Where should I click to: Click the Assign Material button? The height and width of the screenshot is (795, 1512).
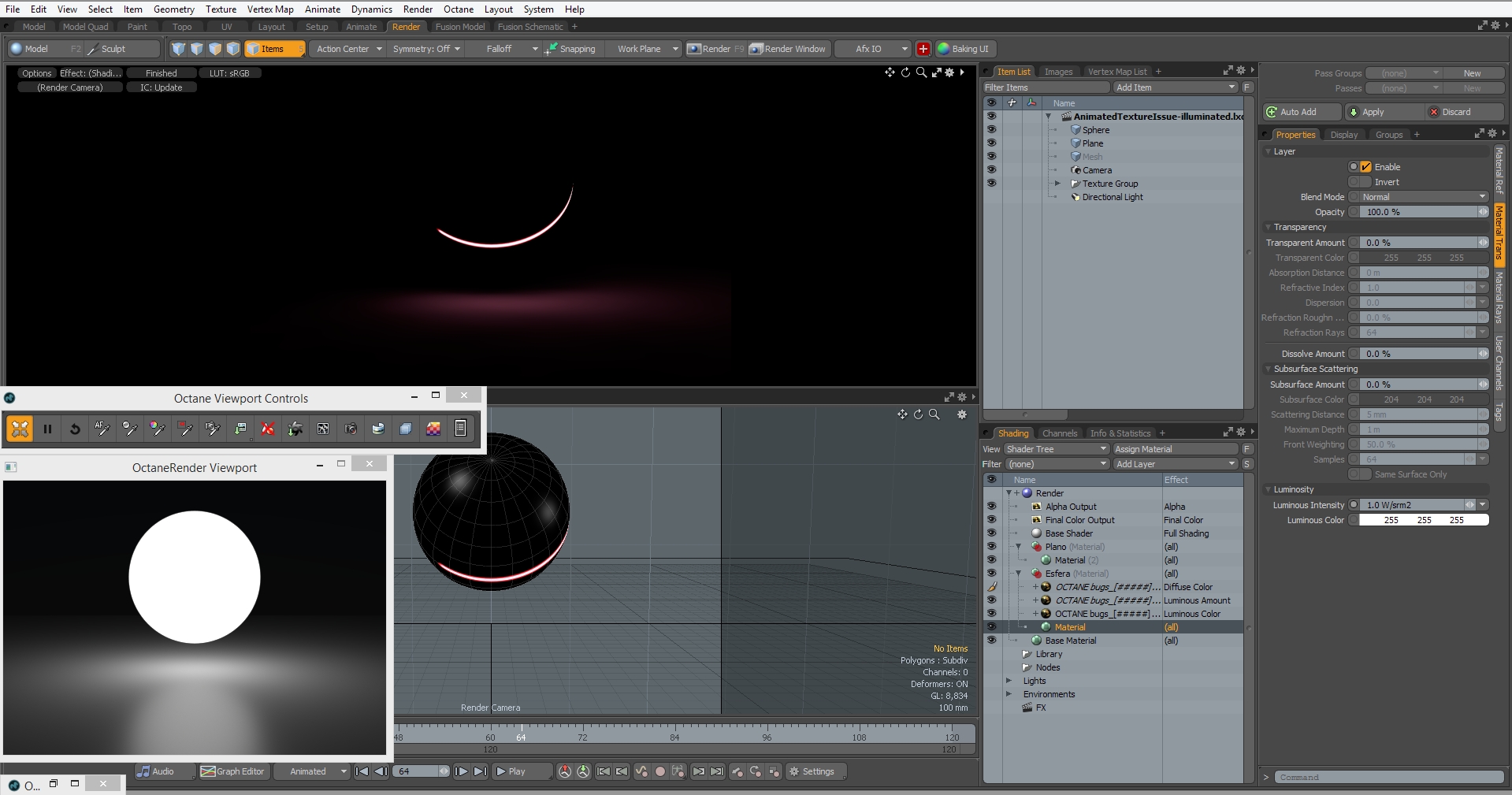(1174, 449)
